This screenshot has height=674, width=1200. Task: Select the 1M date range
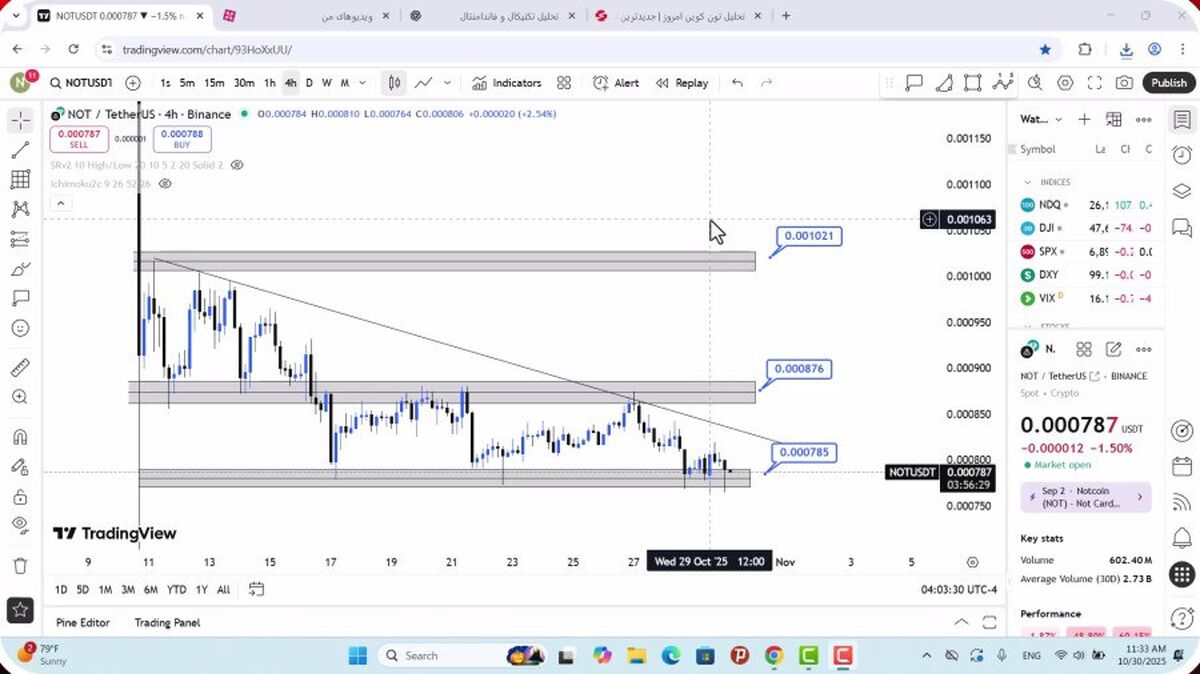point(105,589)
